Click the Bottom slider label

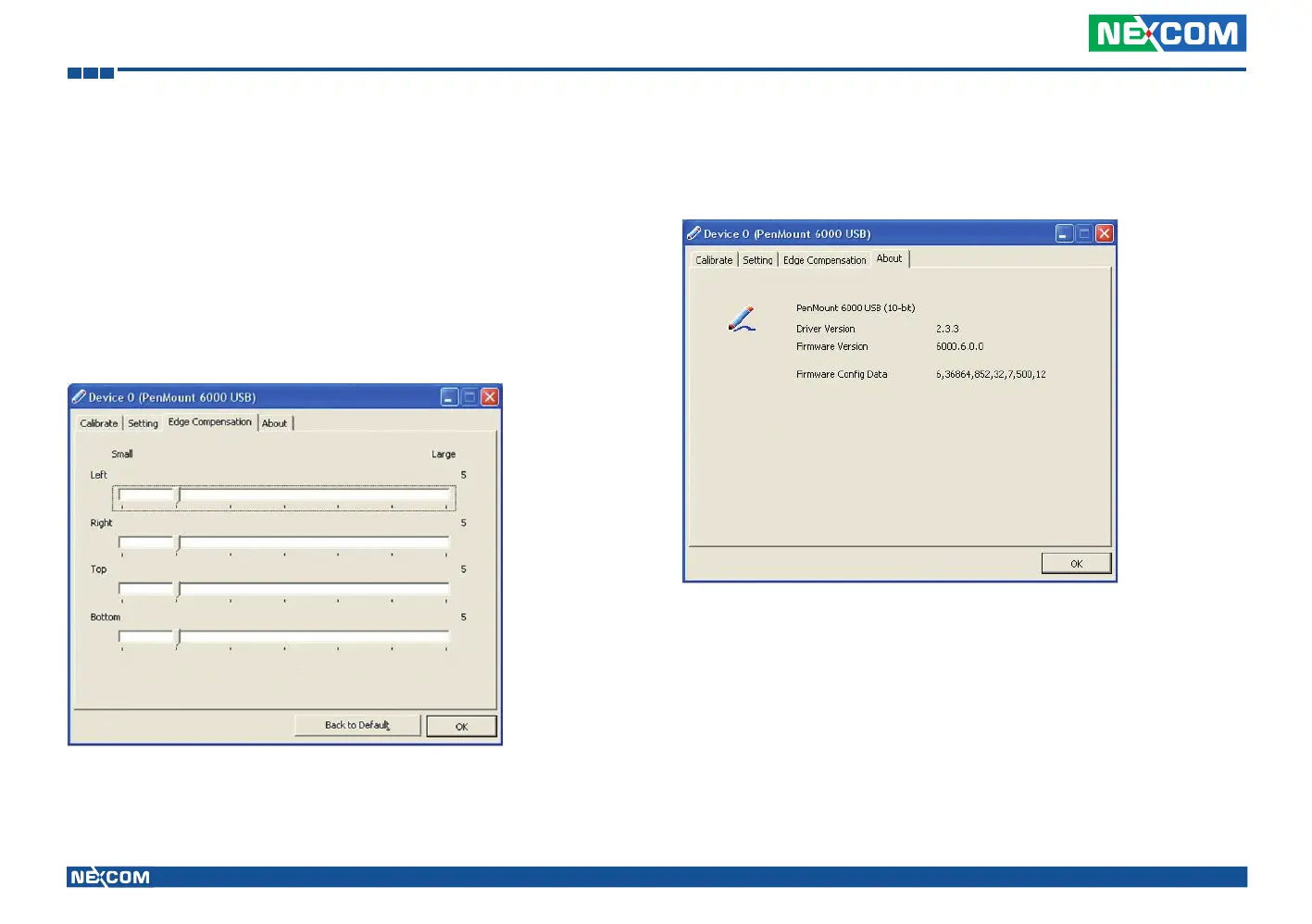(106, 617)
